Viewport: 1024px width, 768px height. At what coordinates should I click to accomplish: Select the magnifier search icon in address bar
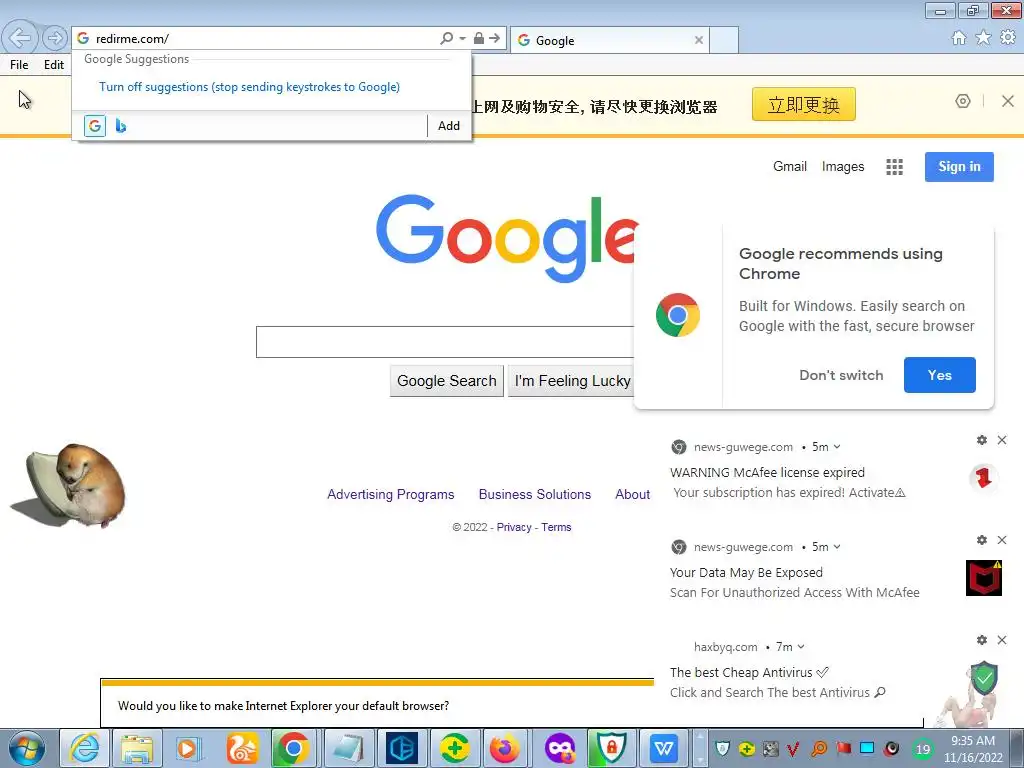coord(446,39)
